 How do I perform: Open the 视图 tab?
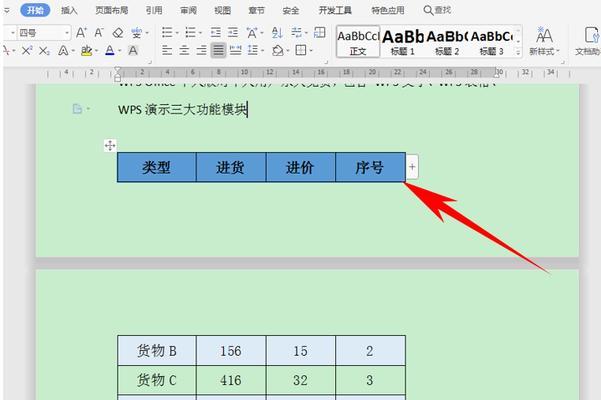tap(222, 10)
